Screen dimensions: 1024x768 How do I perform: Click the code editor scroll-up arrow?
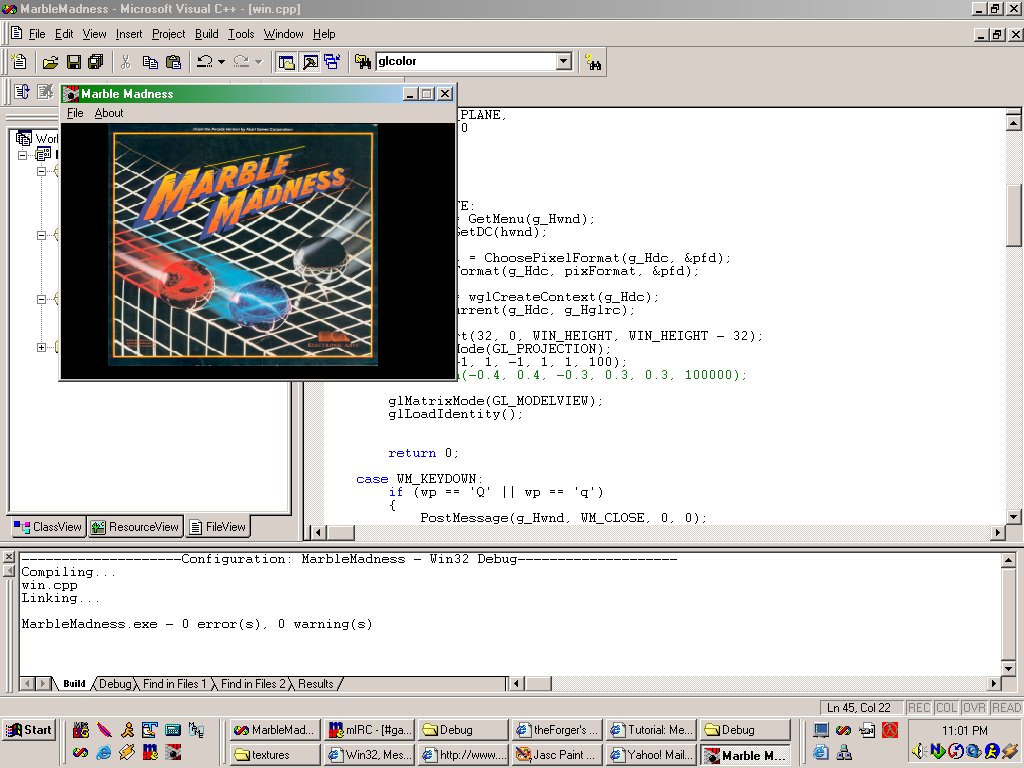[1014, 121]
